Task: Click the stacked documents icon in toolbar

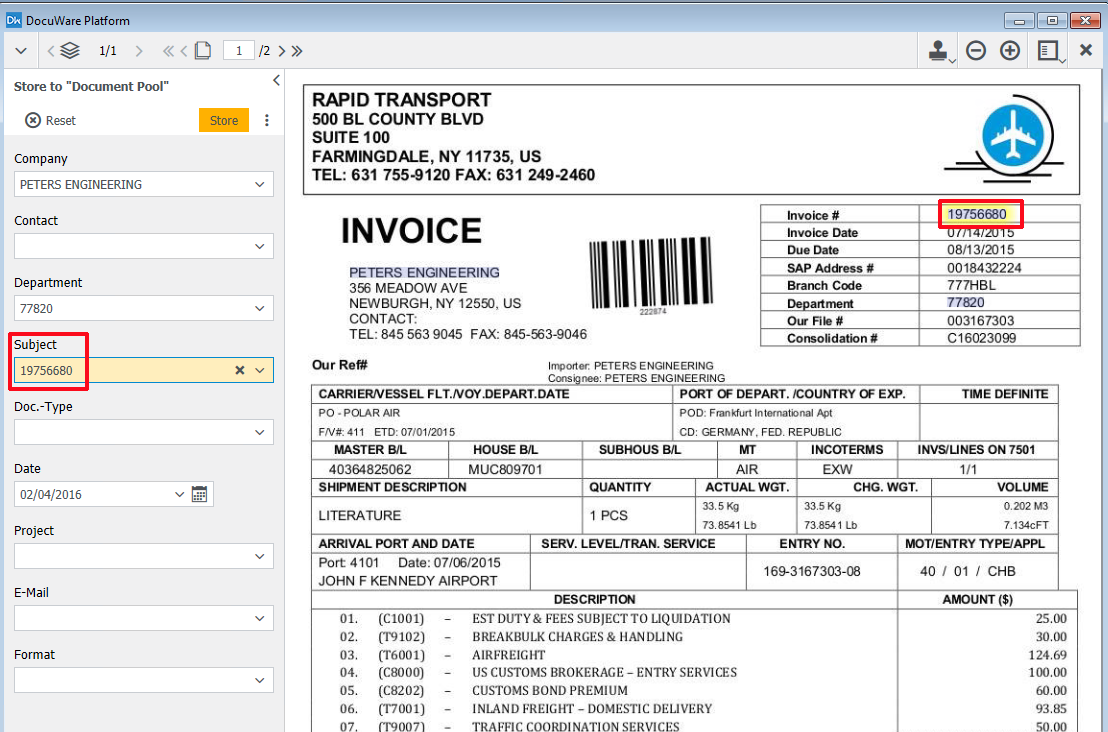Action: (x=69, y=51)
